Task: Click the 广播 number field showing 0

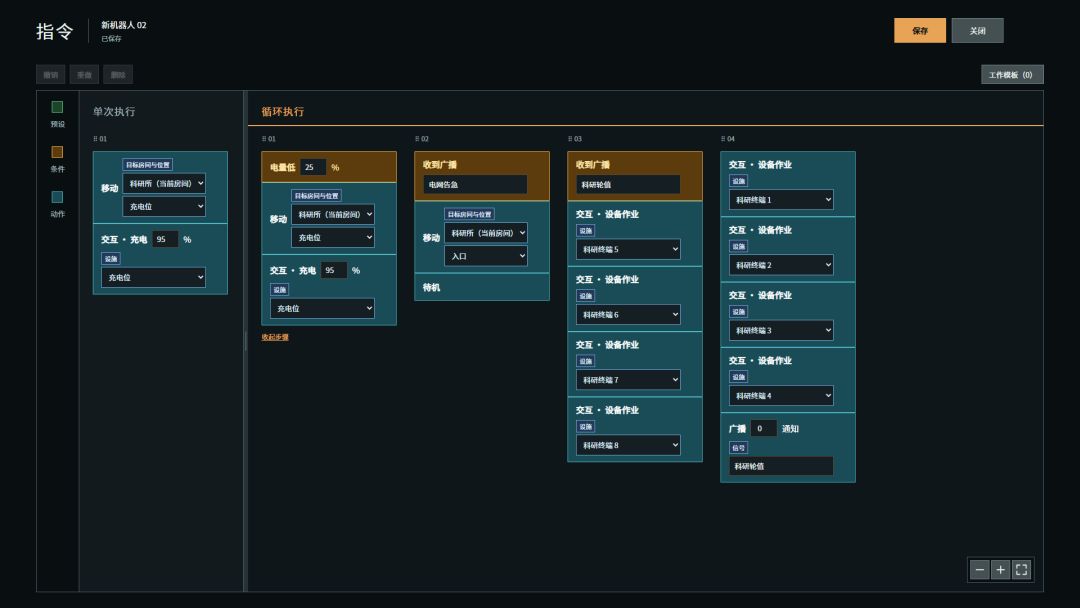Action: 763,428
